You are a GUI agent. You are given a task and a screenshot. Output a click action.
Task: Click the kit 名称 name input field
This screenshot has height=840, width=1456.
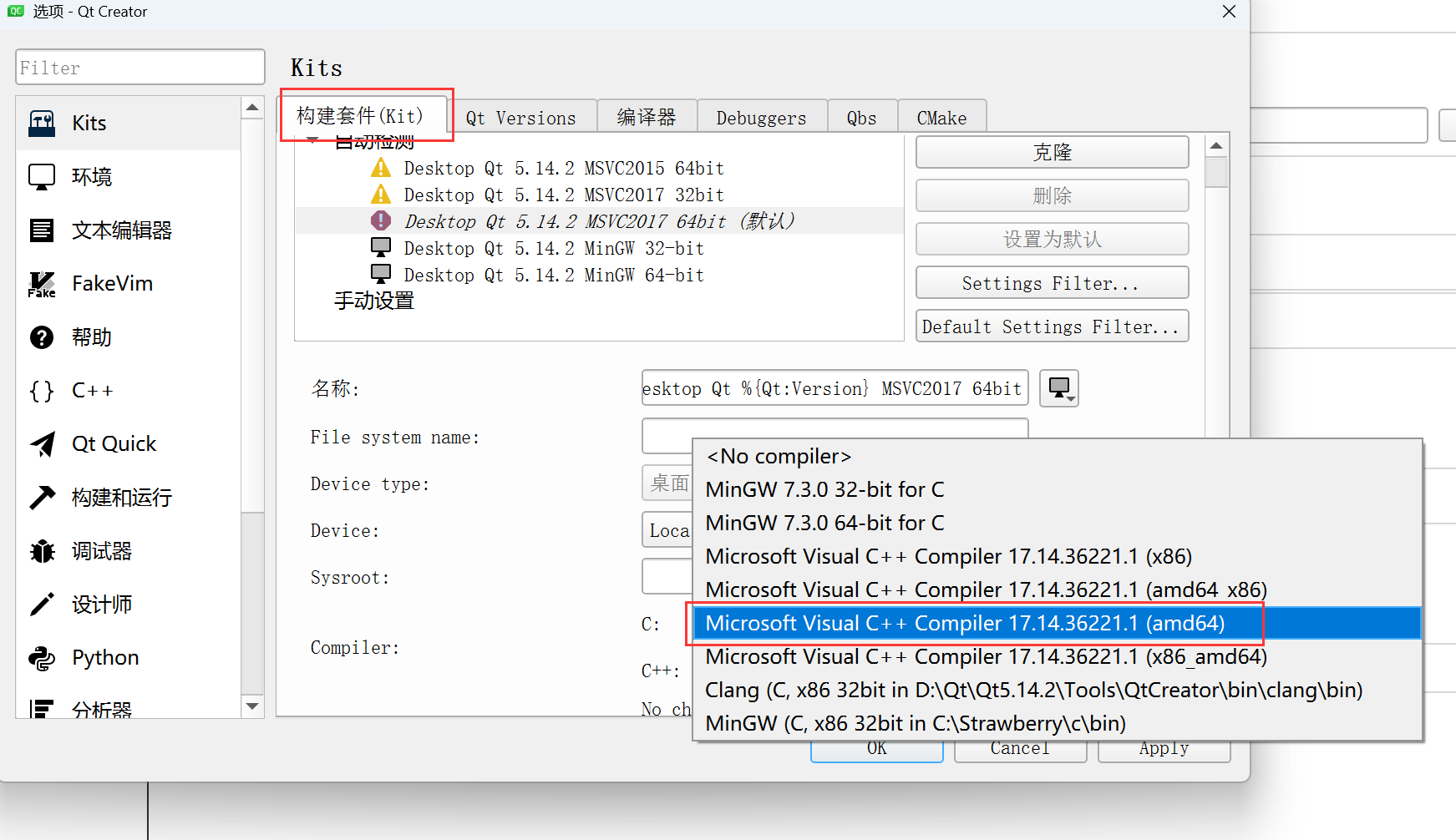835,388
